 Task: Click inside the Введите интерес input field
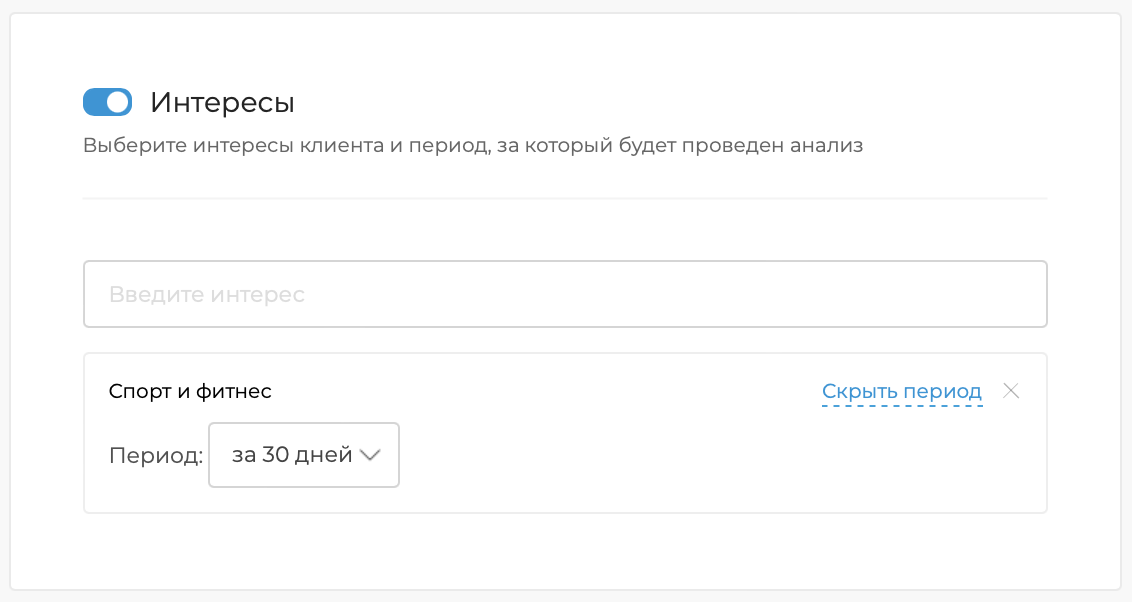pos(565,293)
